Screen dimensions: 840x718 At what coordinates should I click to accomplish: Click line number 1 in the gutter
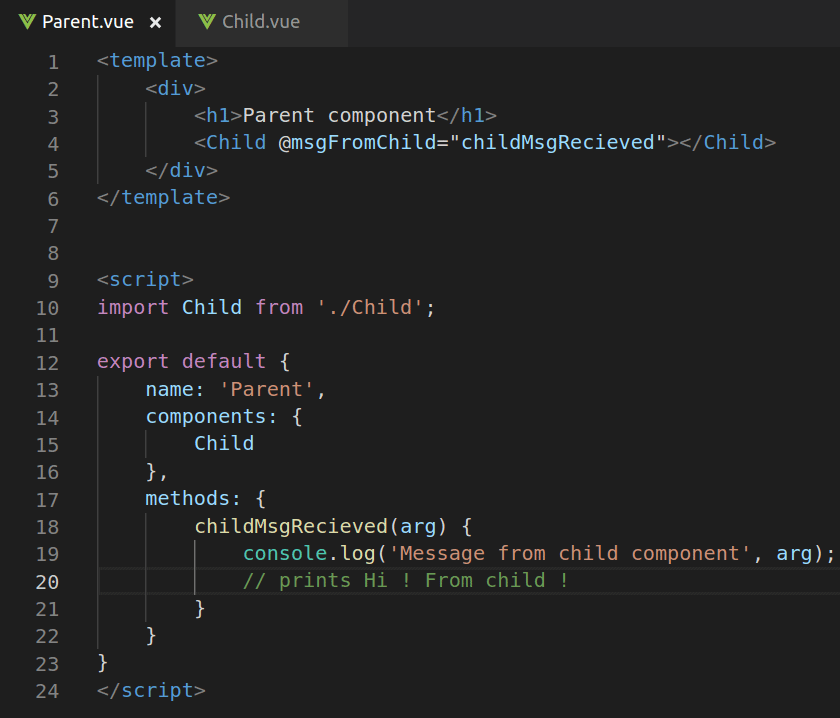[x=53, y=62]
